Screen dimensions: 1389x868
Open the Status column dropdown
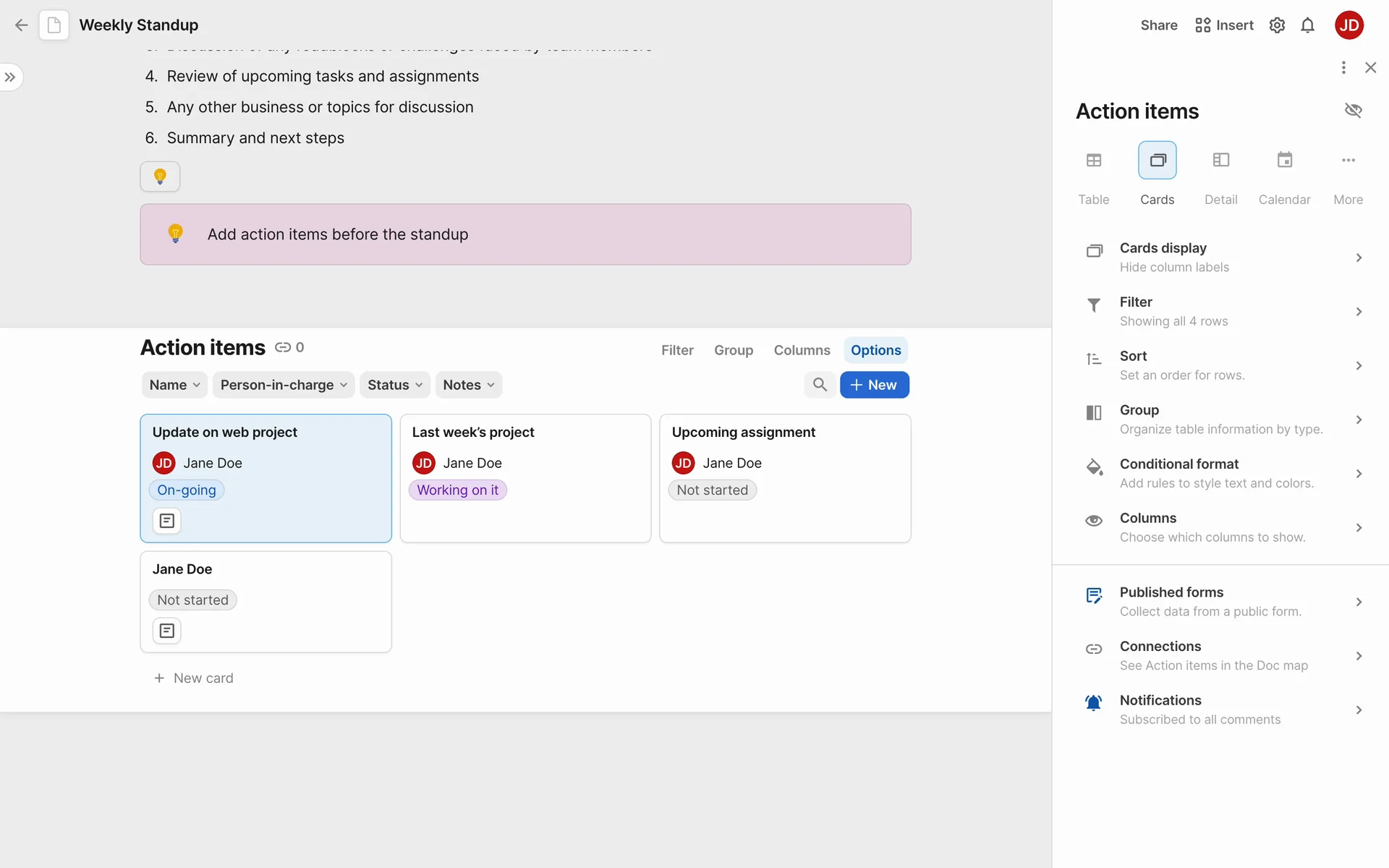(395, 385)
